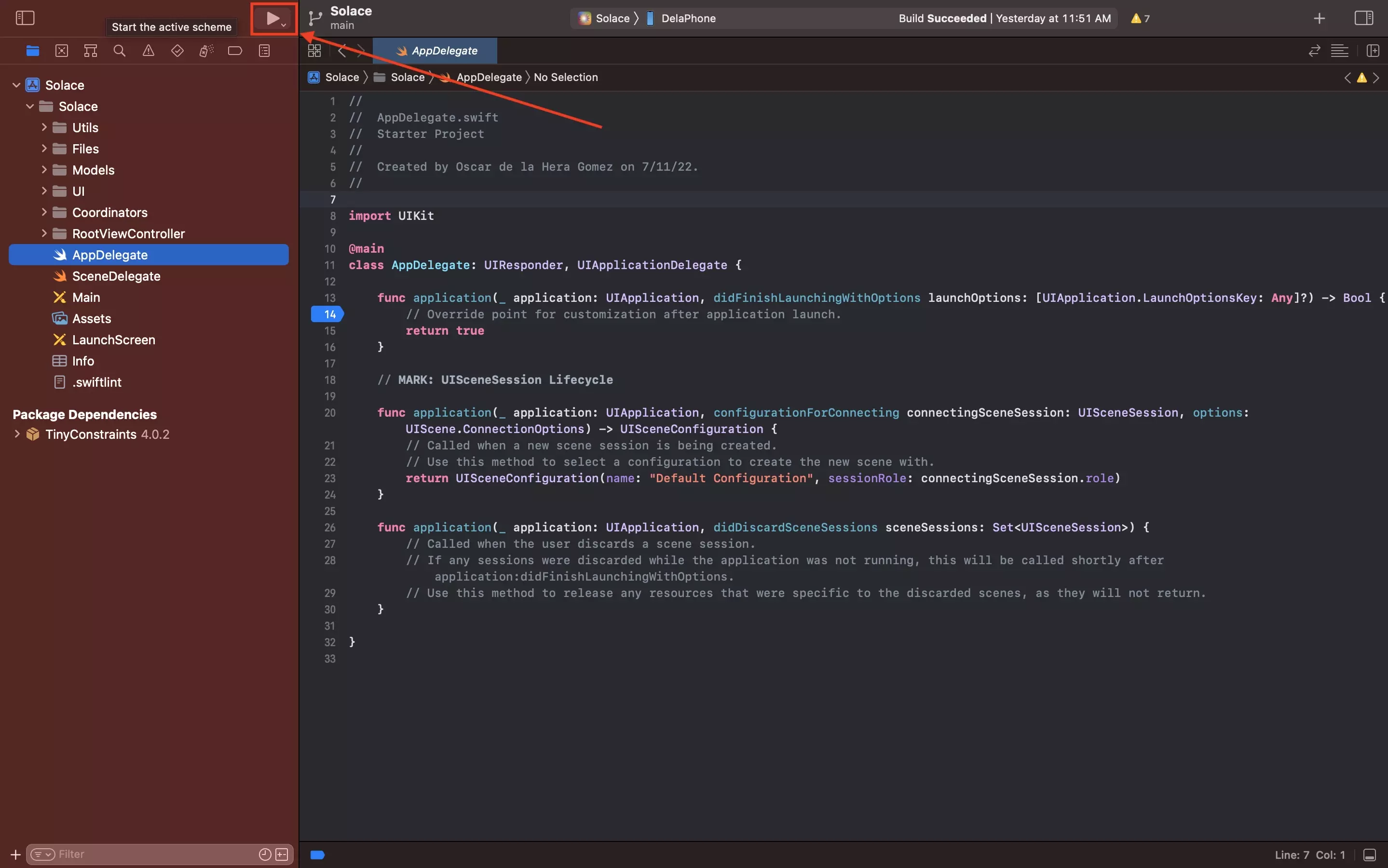
Task: Toggle the breakpoint on line 14
Action: 327,314
